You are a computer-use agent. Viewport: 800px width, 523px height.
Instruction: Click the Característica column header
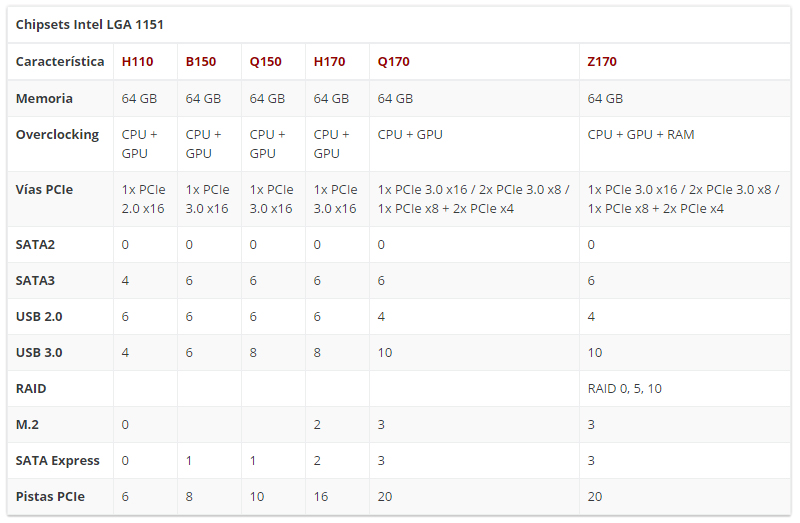60,62
